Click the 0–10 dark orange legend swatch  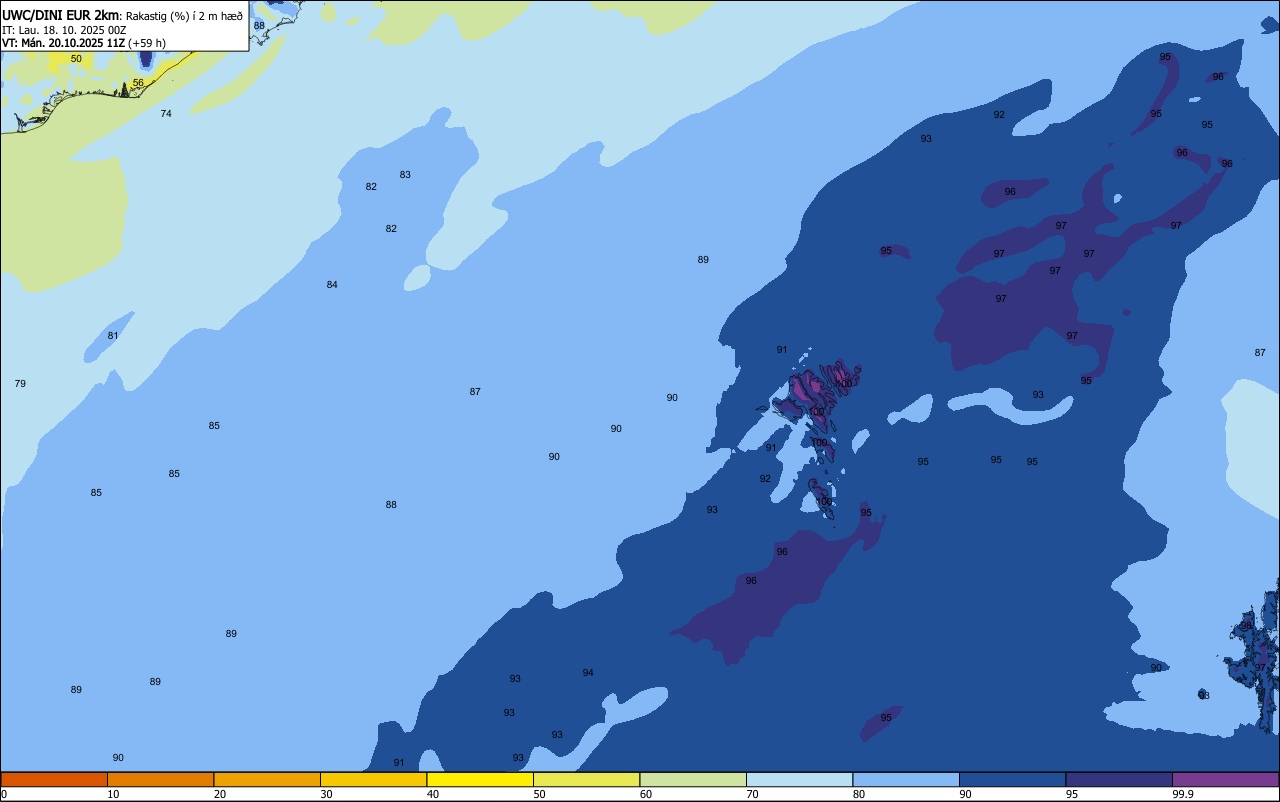coord(54,779)
